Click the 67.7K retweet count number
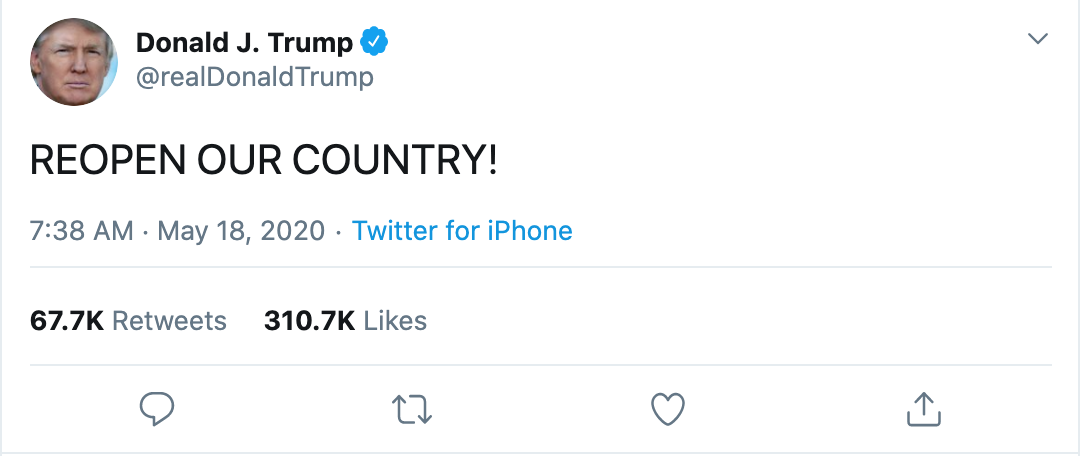 pos(67,321)
